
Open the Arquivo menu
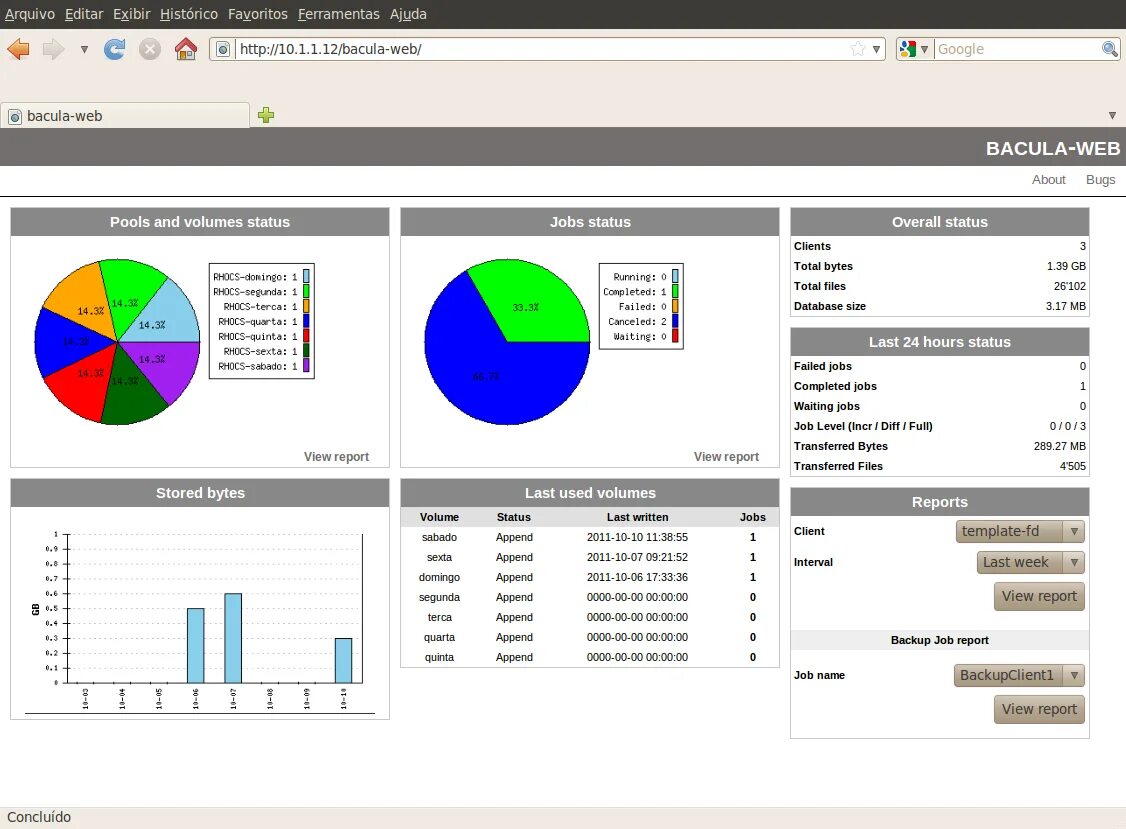pos(29,14)
